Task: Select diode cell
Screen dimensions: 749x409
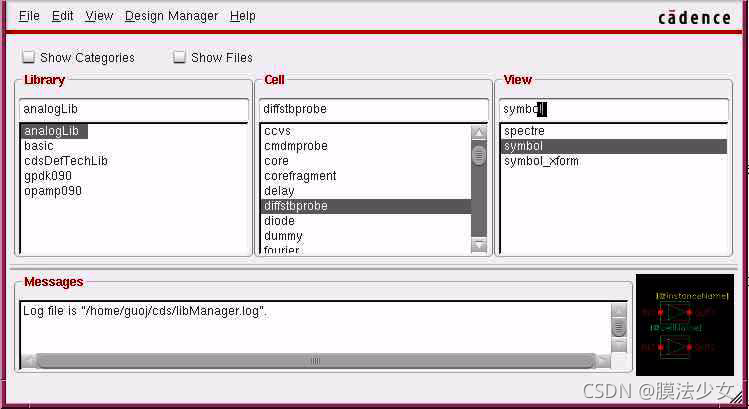Action: coord(366,221)
